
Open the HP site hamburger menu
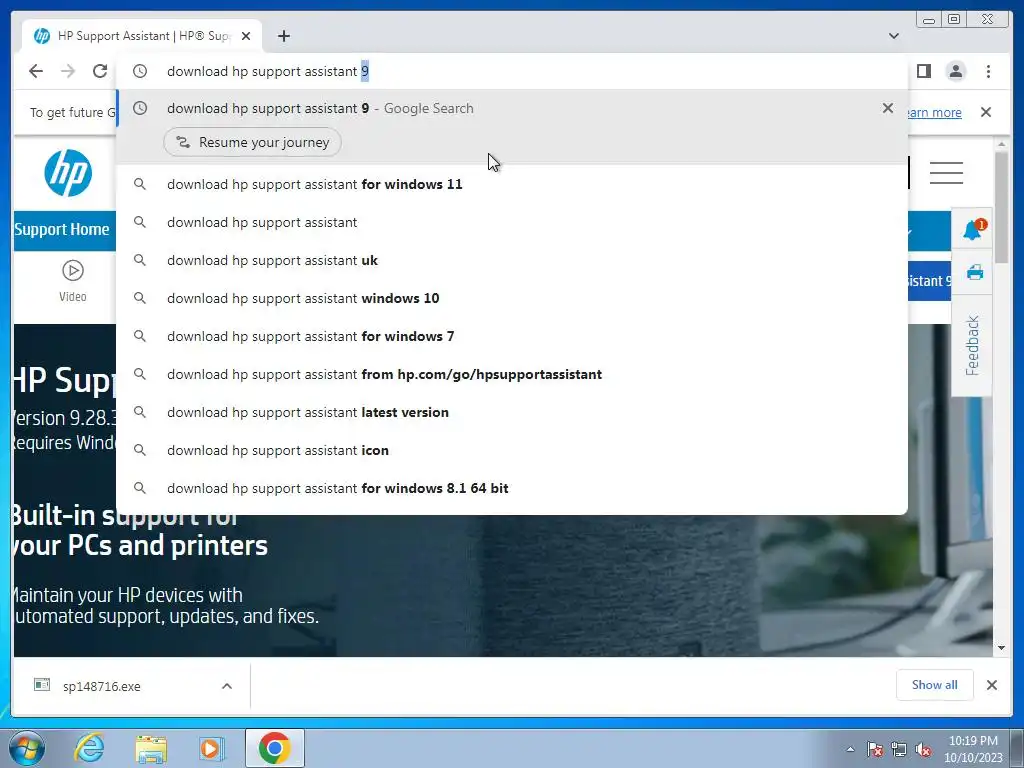(946, 173)
